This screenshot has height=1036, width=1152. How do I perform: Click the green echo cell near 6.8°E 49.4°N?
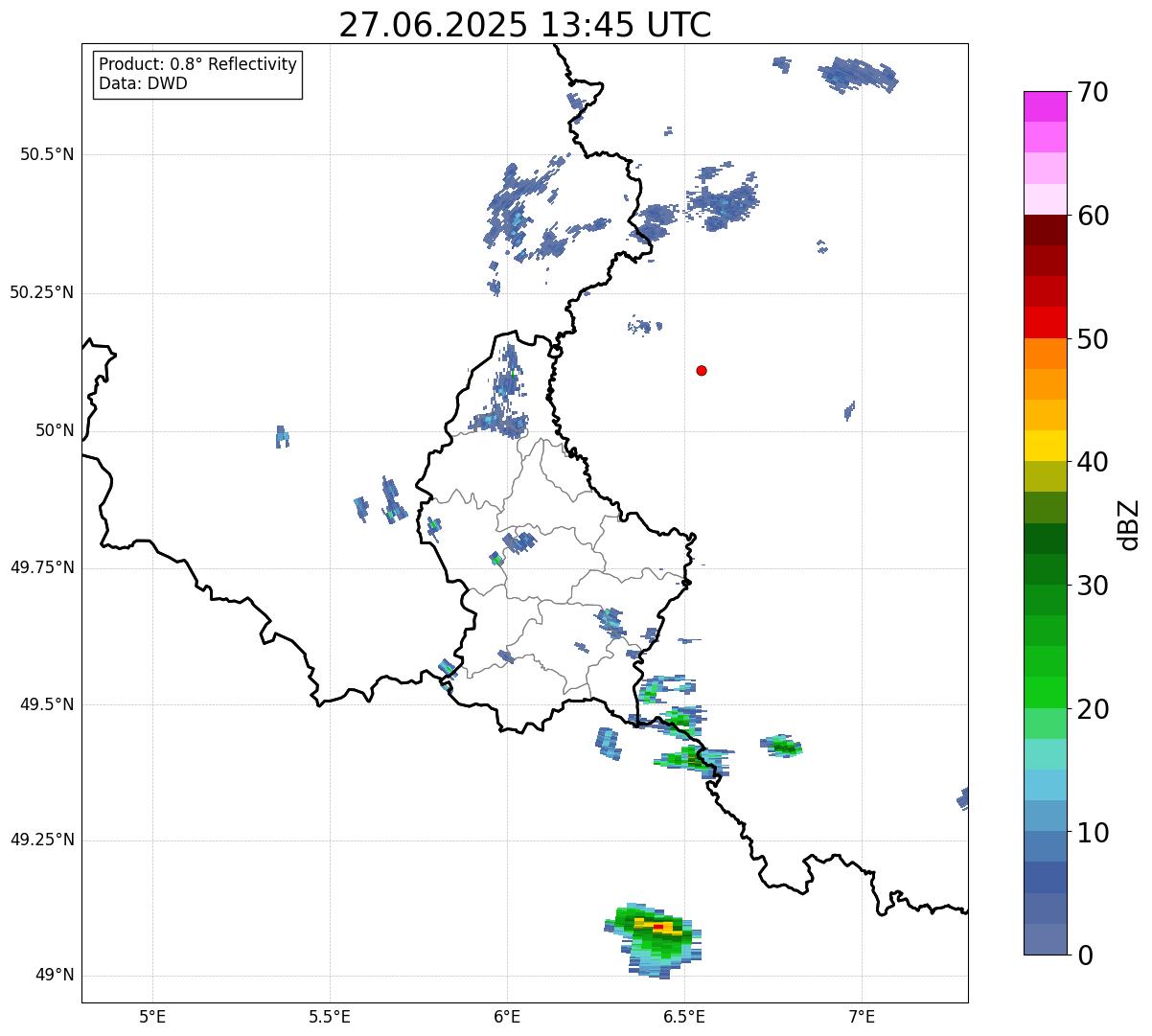782,746
